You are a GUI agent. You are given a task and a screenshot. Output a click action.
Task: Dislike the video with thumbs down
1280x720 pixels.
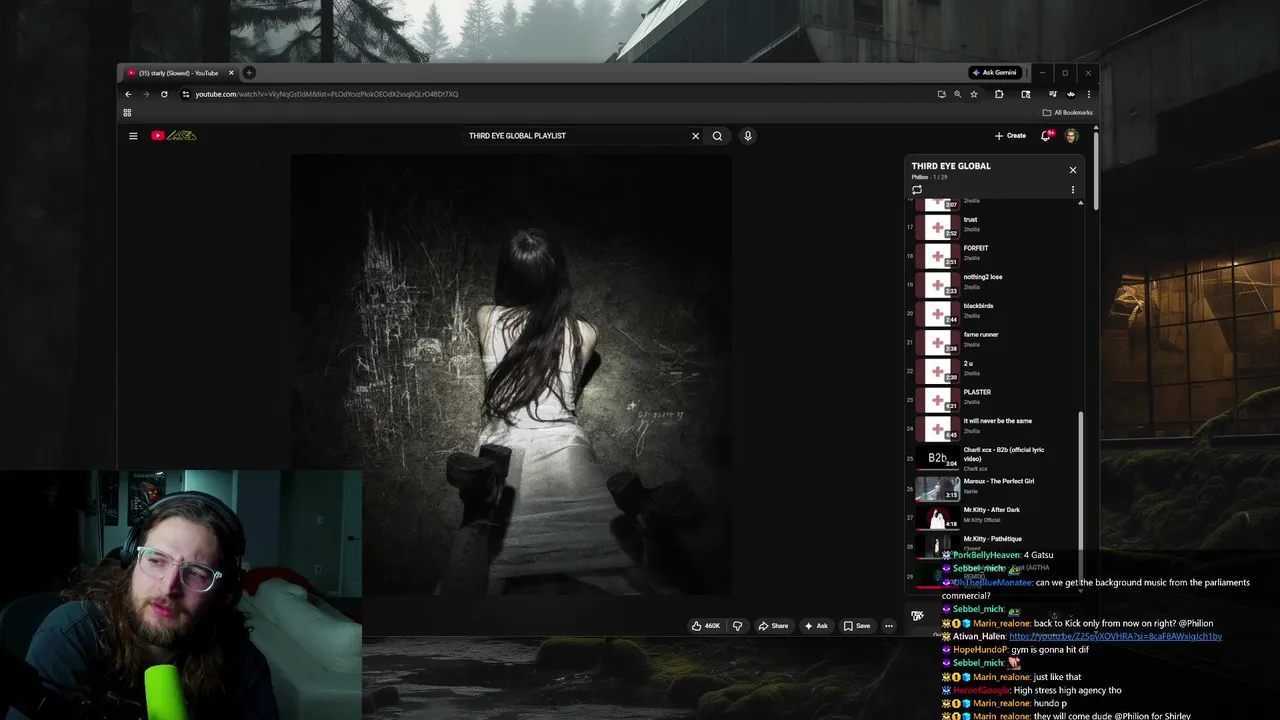[738, 626]
